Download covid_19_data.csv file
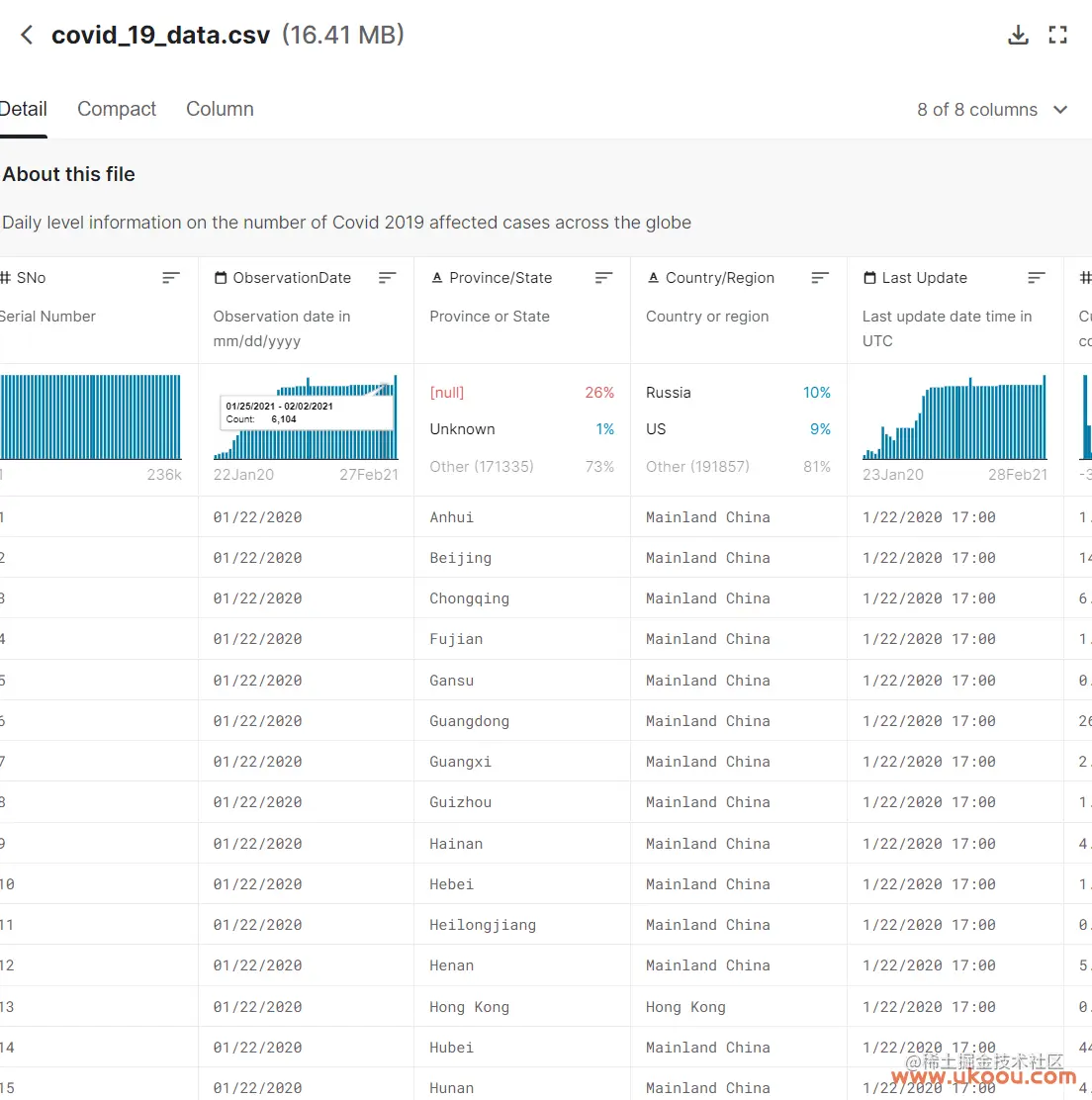Viewport: 1092px width, 1100px height. click(x=1018, y=35)
